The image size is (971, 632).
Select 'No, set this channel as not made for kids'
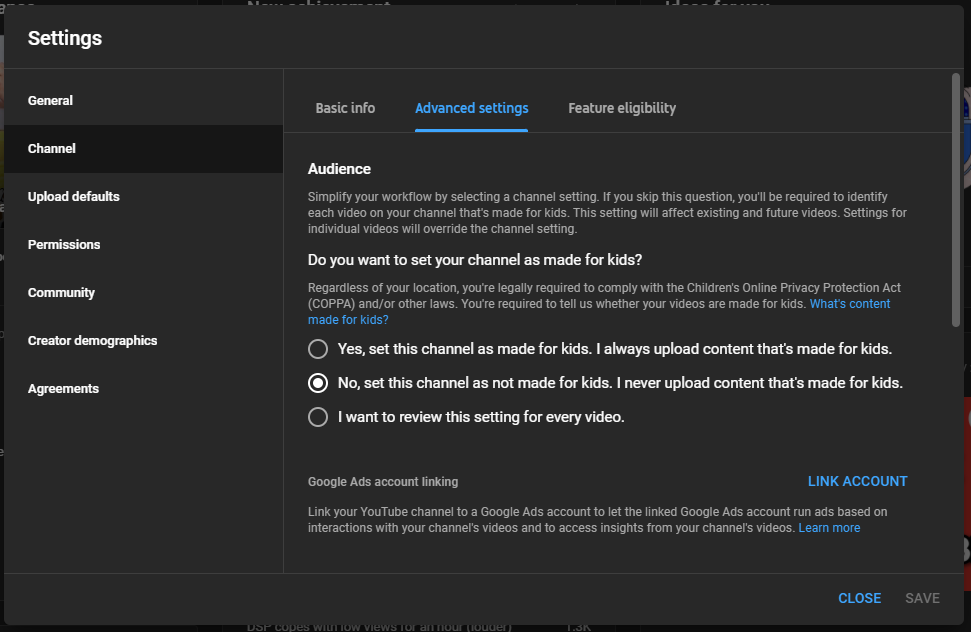pyautogui.click(x=318, y=383)
